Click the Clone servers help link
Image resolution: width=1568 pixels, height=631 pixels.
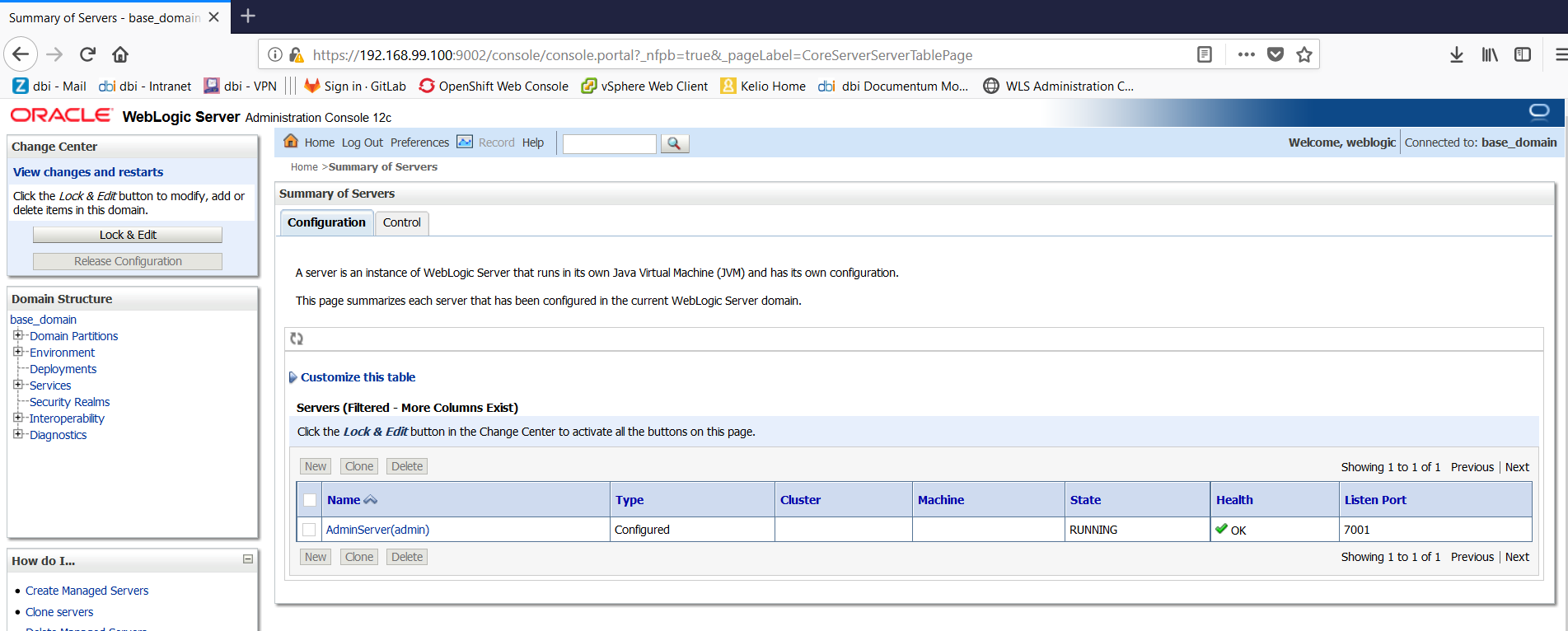(x=59, y=612)
